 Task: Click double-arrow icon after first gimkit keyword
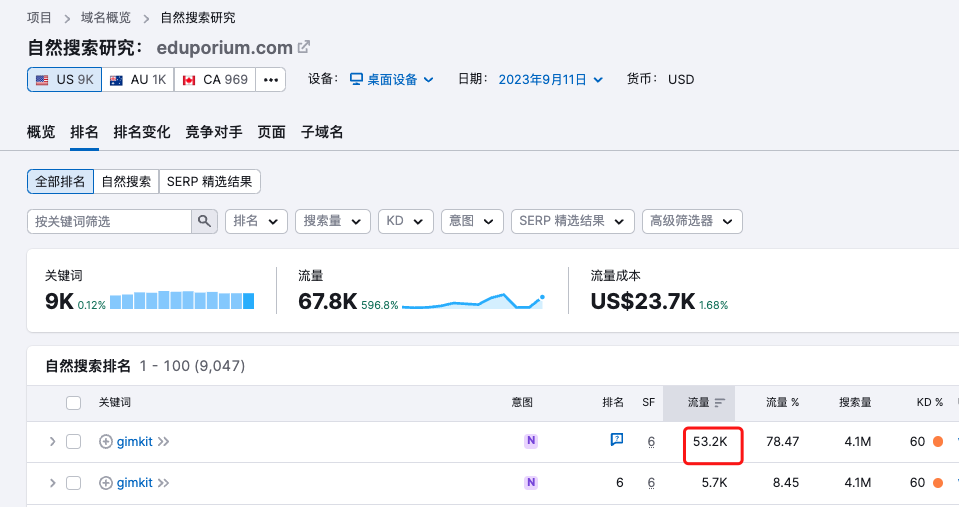[164, 442]
